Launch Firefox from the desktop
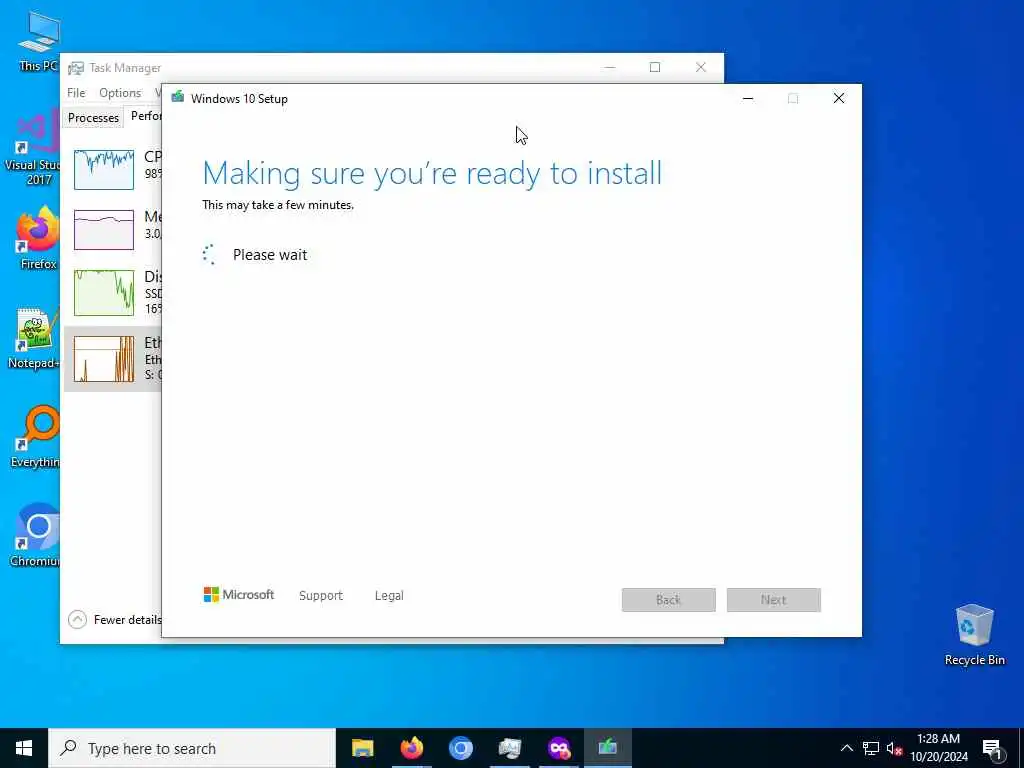The width and height of the screenshot is (1024, 768). click(38, 238)
